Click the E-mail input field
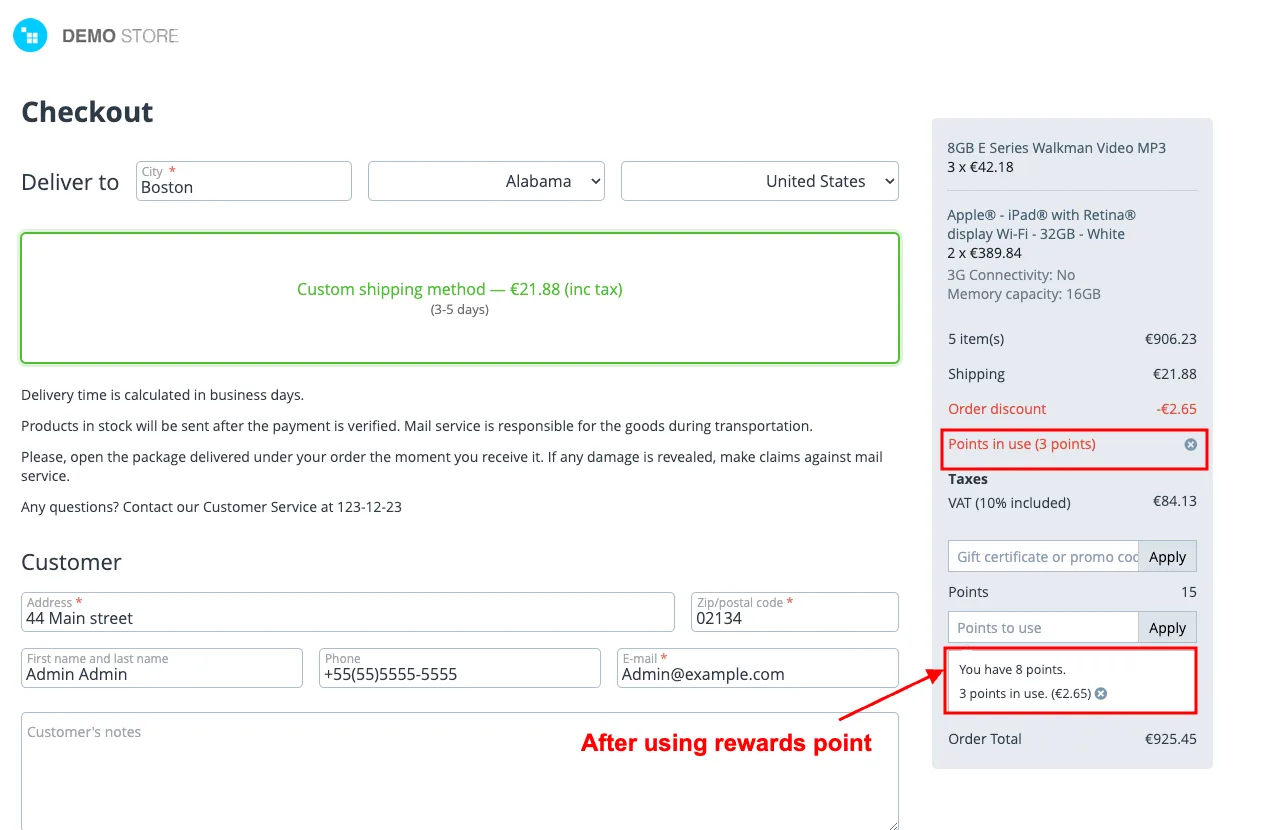 (x=758, y=668)
